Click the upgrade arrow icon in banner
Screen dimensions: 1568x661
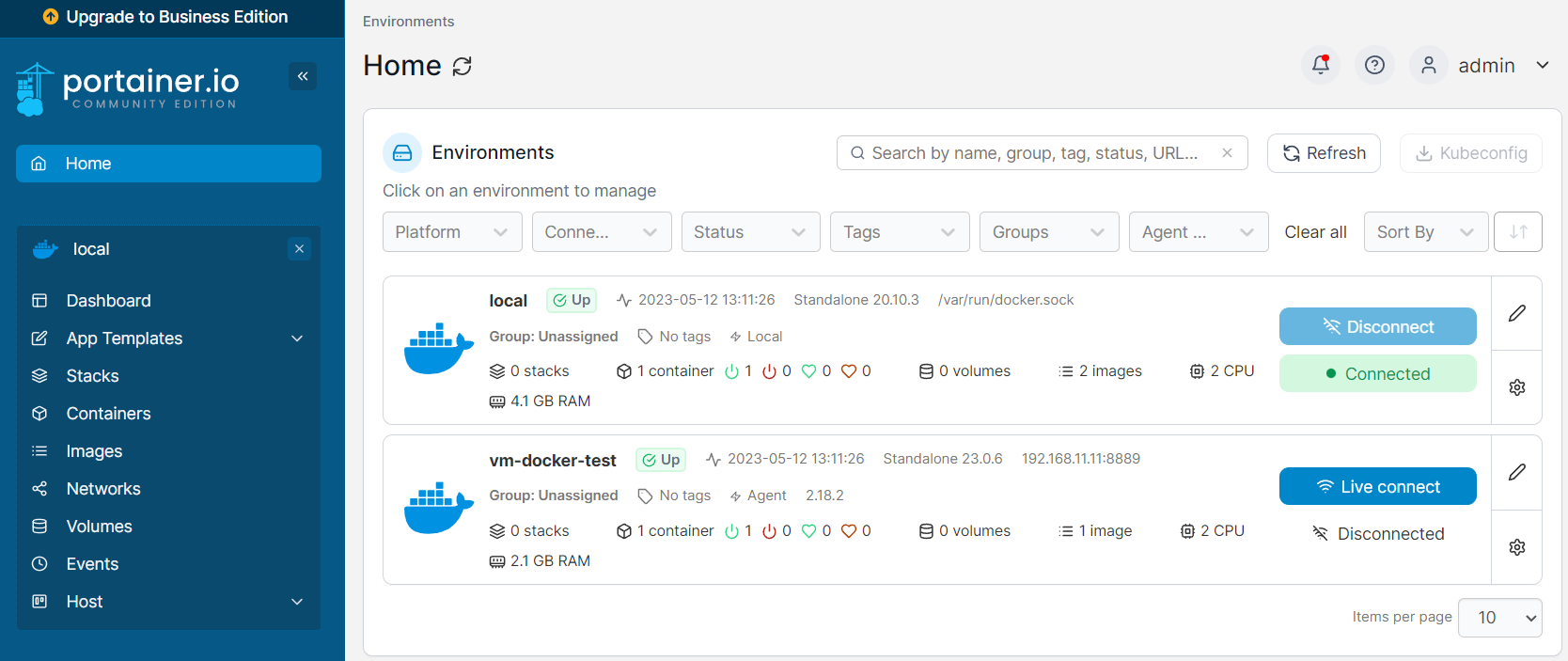(x=51, y=17)
